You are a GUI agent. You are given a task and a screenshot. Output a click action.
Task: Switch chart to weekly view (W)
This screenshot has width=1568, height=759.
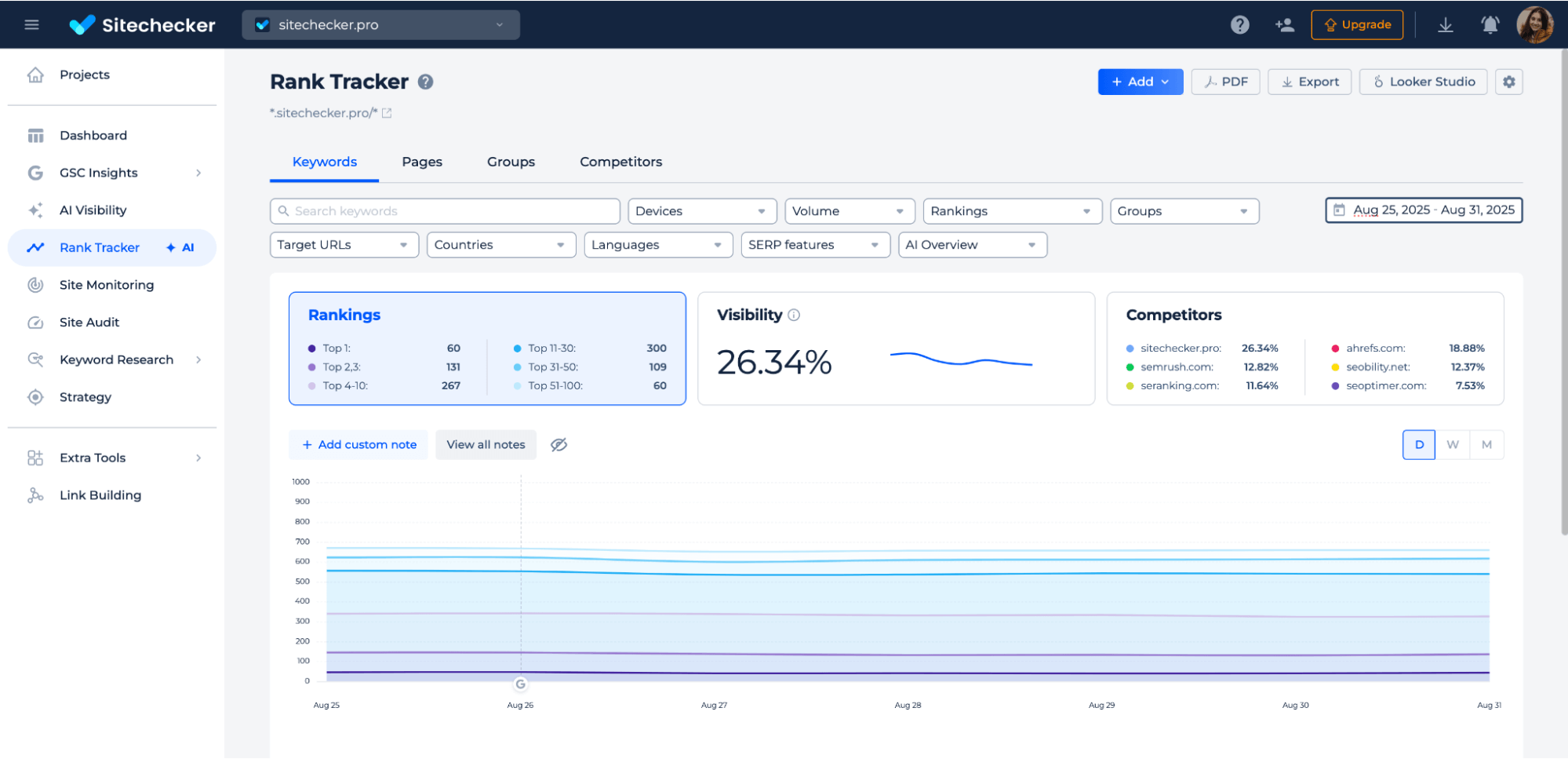tap(1453, 444)
